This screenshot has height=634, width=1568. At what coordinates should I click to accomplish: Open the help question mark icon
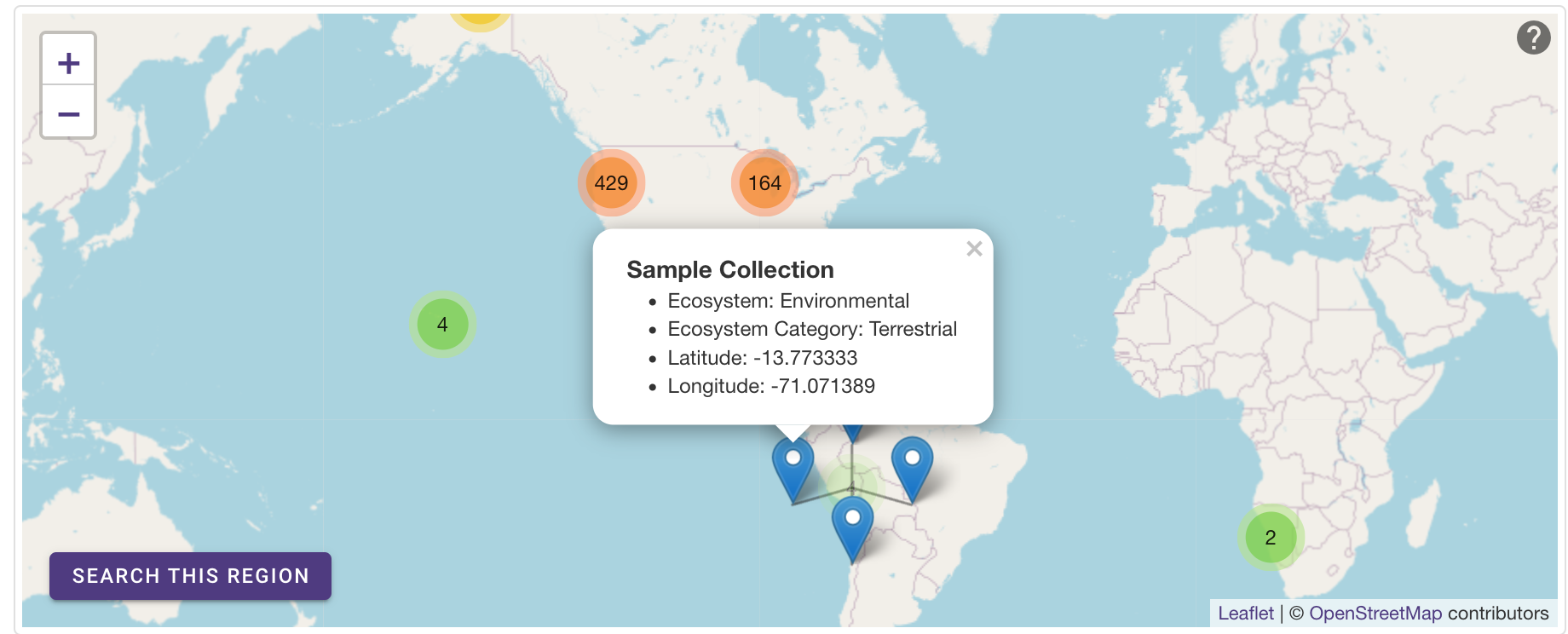tap(1533, 37)
